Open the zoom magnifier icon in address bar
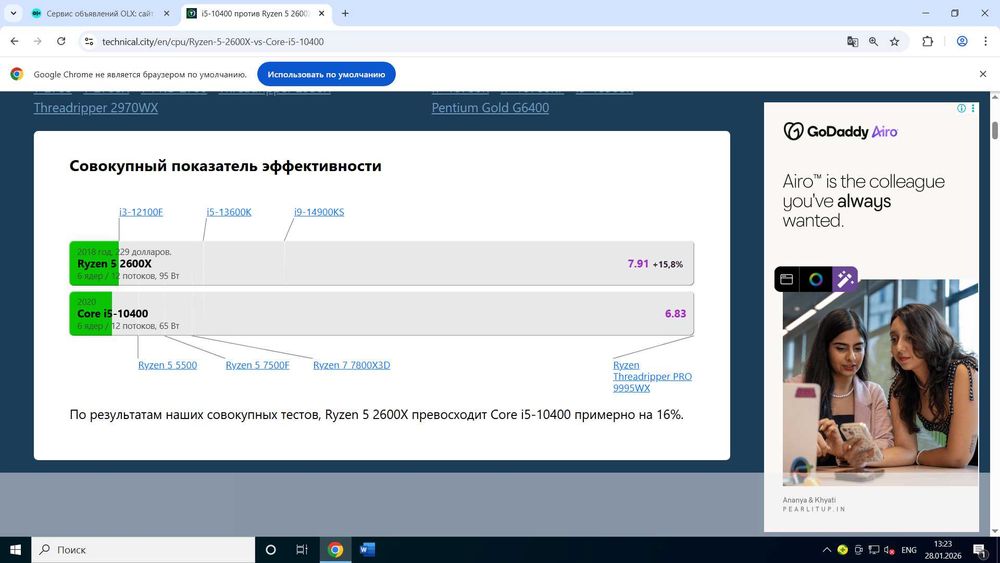This screenshot has height=563, width=1000. tap(873, 41)
